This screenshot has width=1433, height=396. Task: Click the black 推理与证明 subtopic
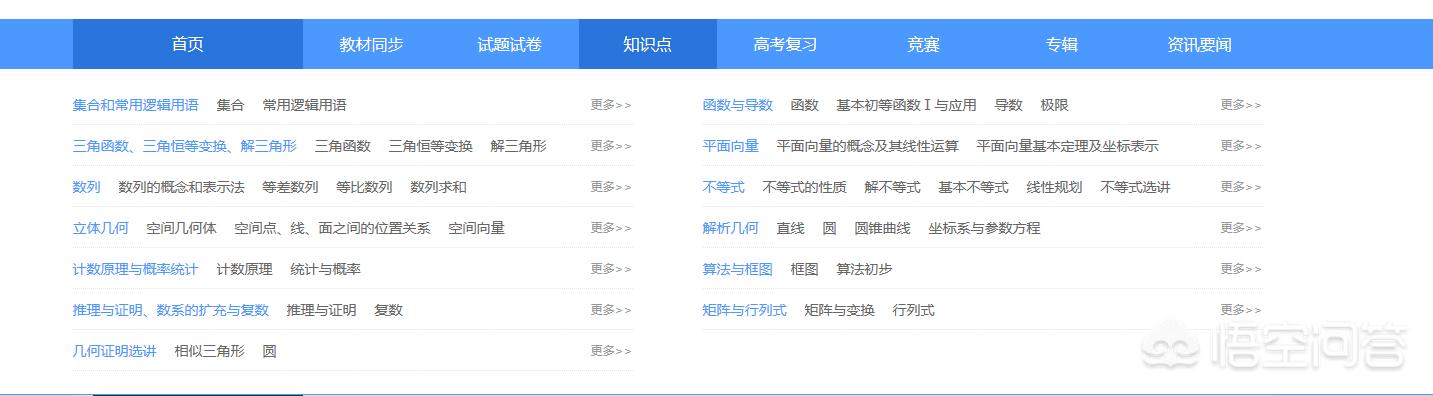pyautogui.click(x=322, y=310)
